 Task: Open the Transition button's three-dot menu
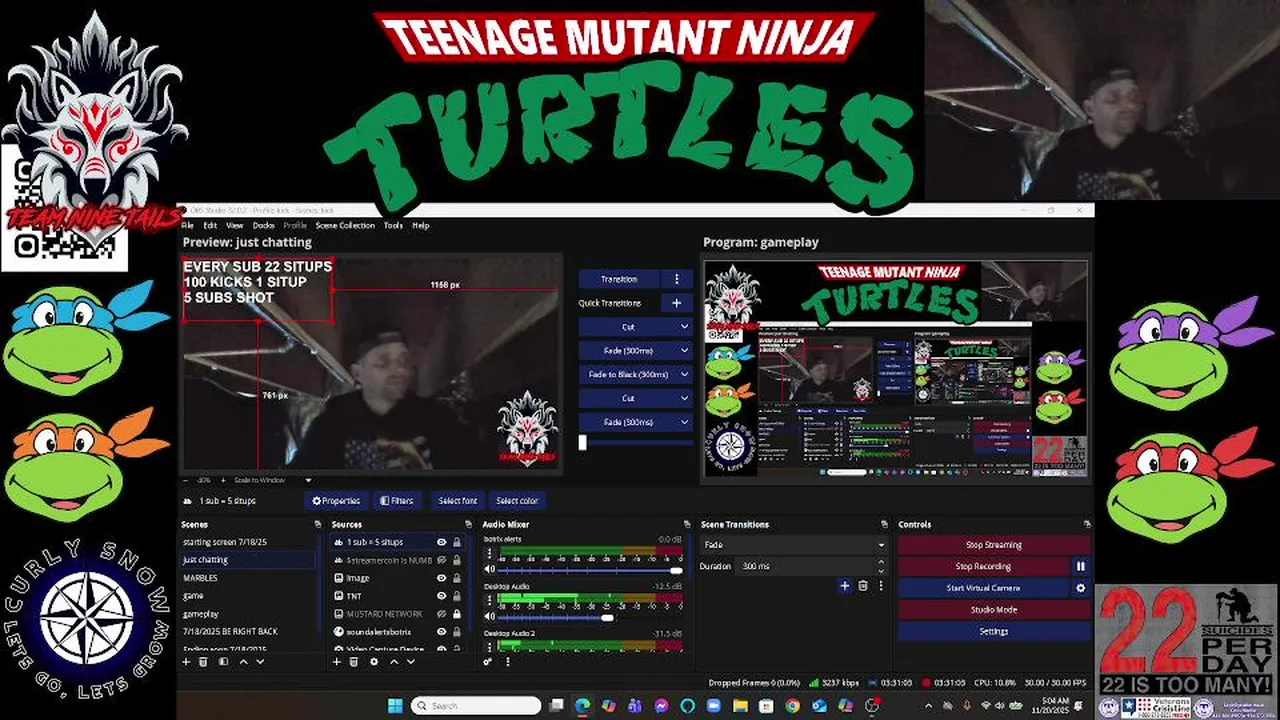(677, 279)
